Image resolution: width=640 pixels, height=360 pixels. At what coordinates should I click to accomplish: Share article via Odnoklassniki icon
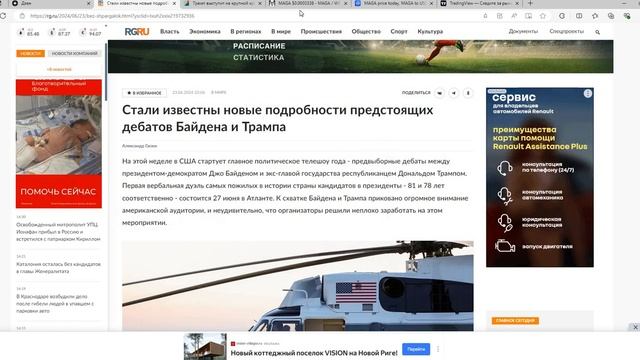[x=468, y=93]
